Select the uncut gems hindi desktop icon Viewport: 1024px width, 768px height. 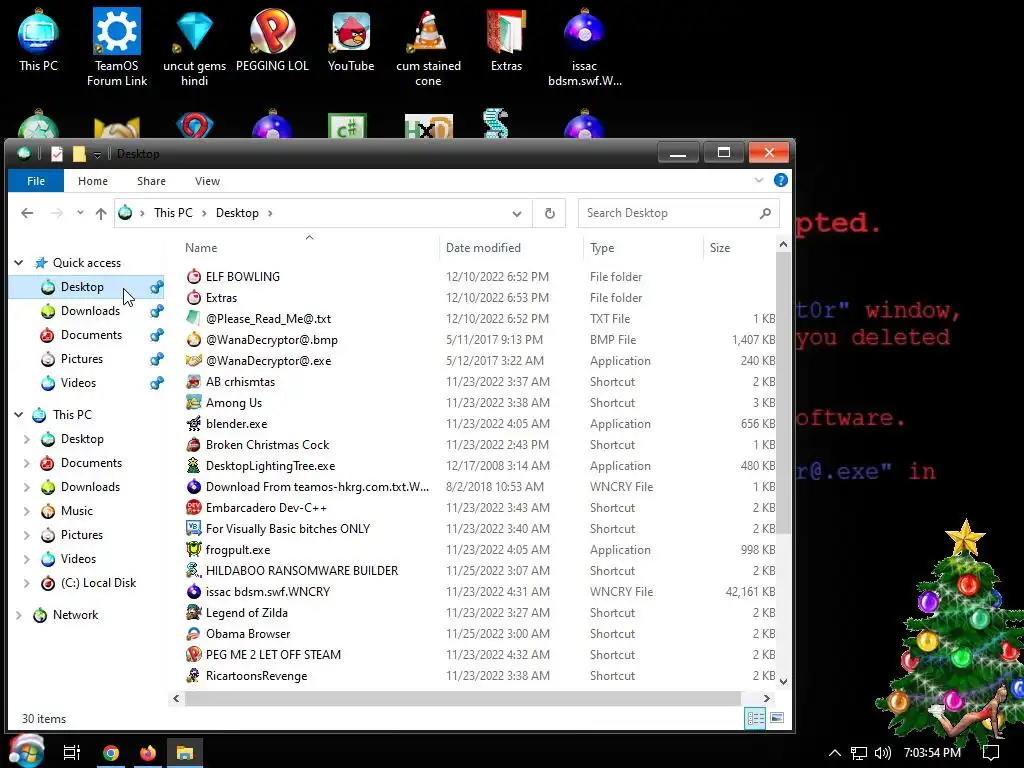194,47
